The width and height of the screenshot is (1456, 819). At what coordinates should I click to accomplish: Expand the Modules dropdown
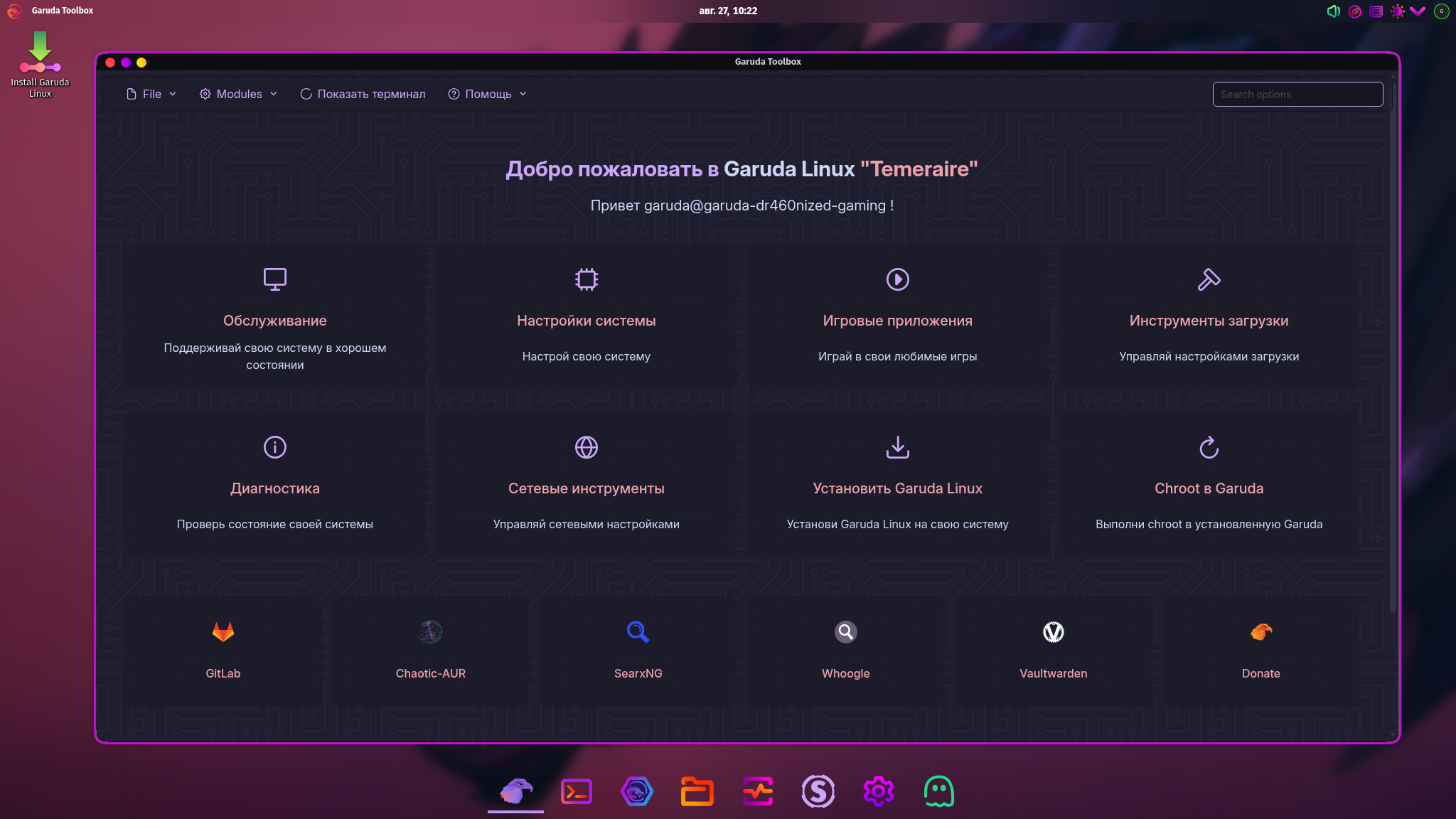point(238,94)
